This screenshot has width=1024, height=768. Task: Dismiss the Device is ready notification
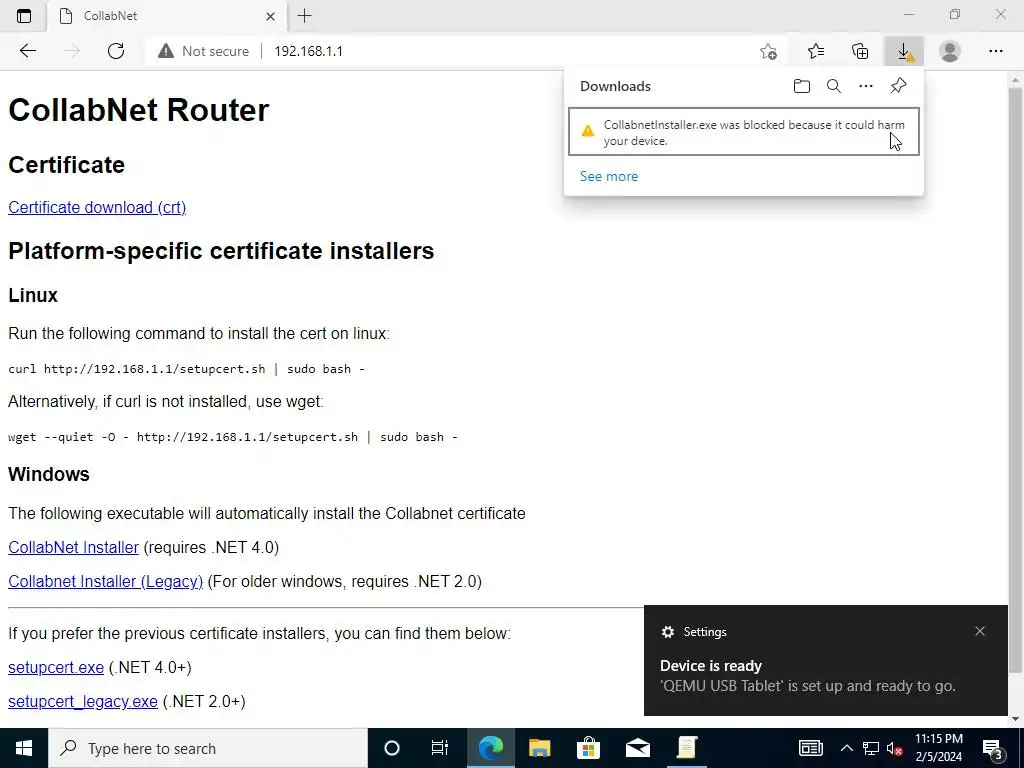[980, 631]
